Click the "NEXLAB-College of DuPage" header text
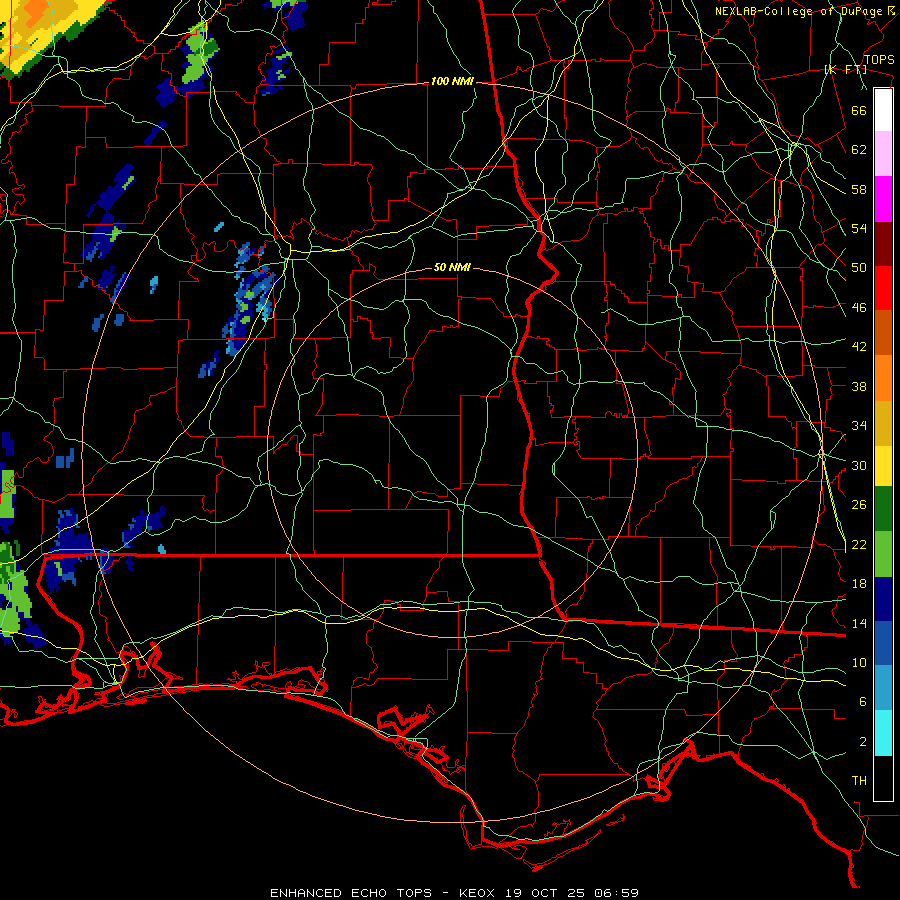900x900 pixels. click(x=799, y=11)
